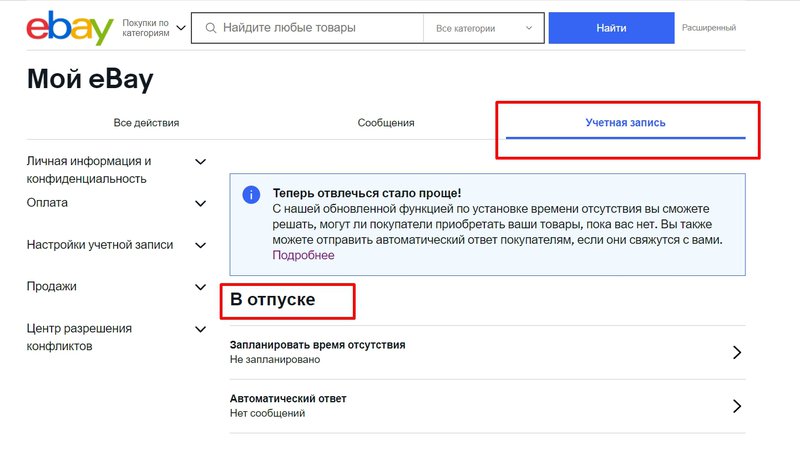The width and height of the screenshot is (800, 466).
Task: Click the Не запланировано status text
Action: (275, 359)
